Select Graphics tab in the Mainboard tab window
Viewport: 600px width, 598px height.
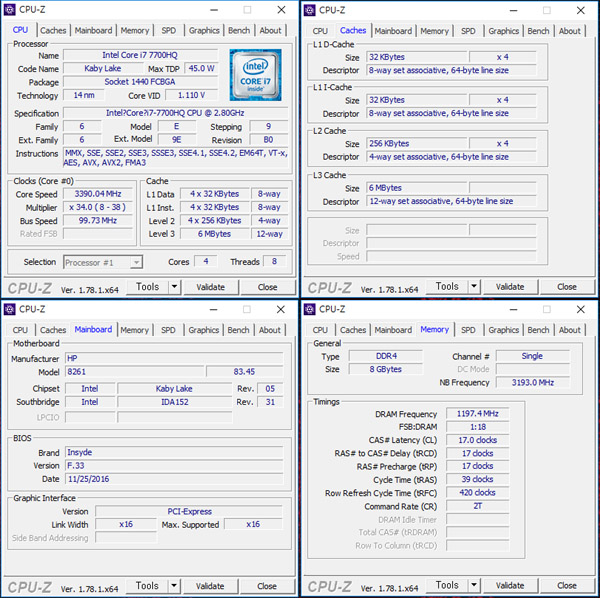click(x=204, y=330)
